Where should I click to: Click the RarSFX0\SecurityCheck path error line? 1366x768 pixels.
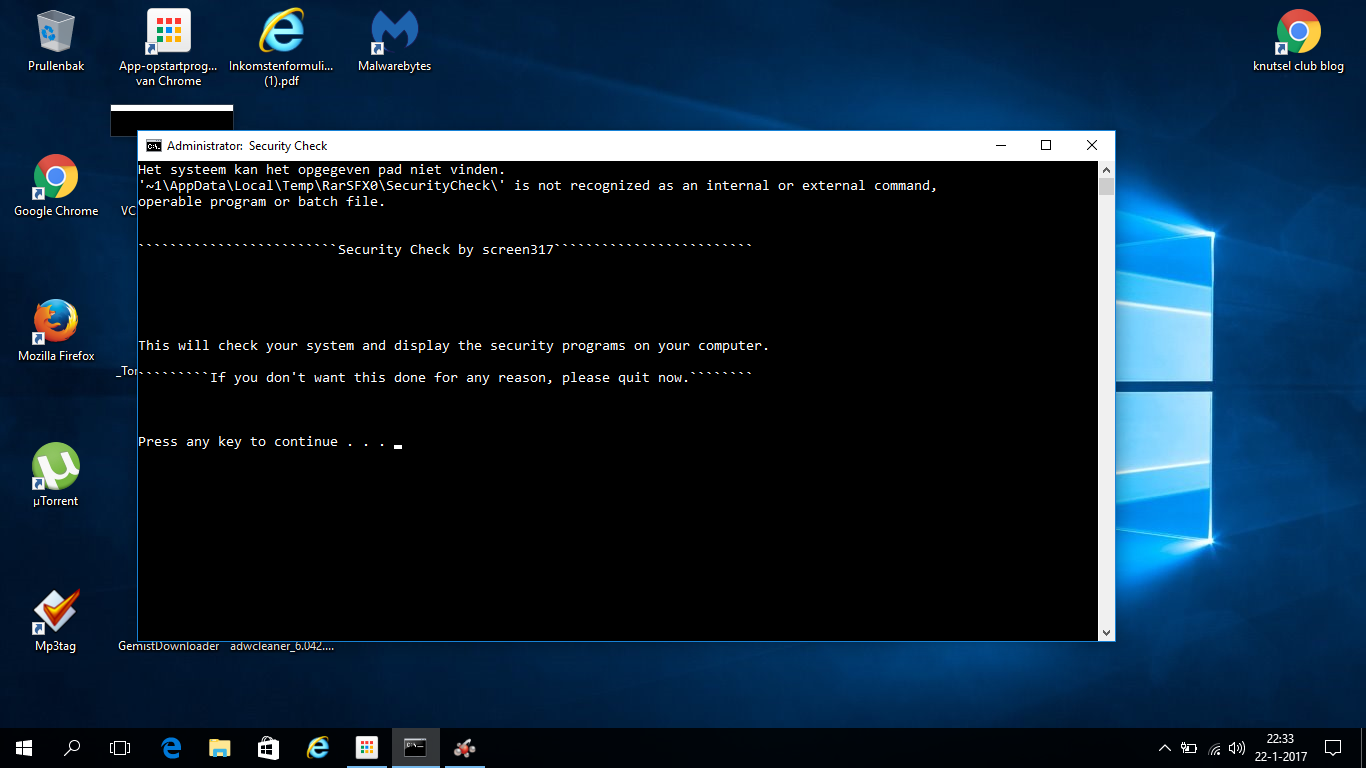538,186
